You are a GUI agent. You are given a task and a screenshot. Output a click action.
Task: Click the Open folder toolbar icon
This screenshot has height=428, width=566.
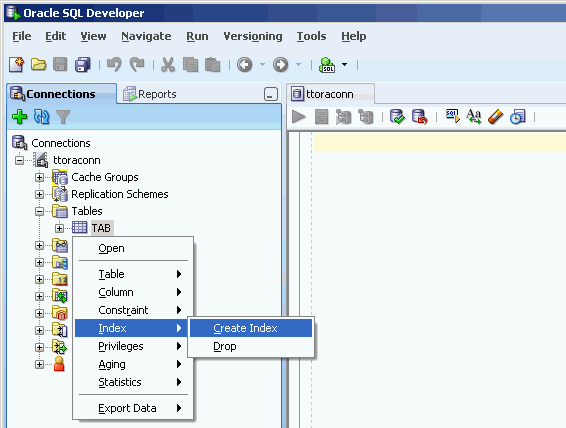38,65
